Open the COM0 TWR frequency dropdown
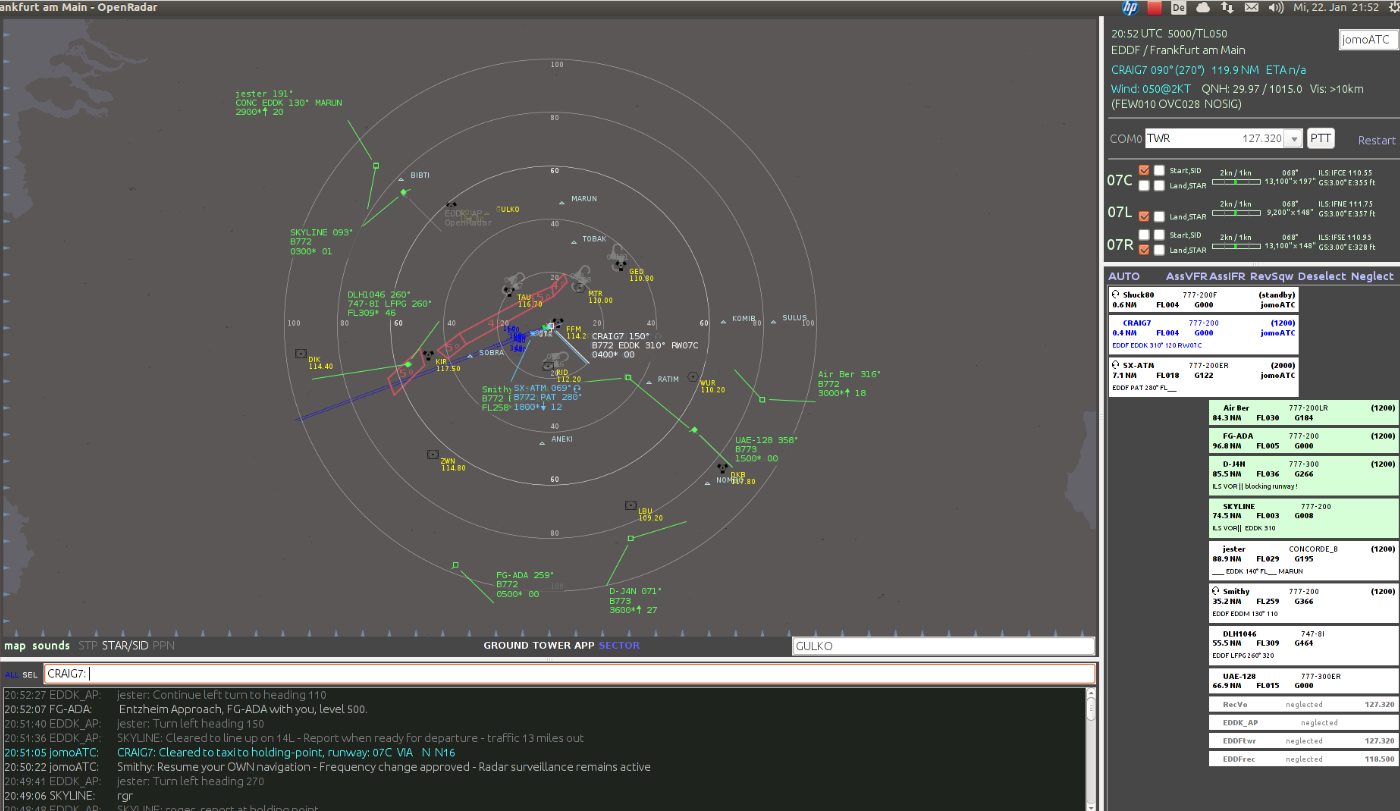The width and height of the screenshot is (1400, 811). (x=1293, y=139)
